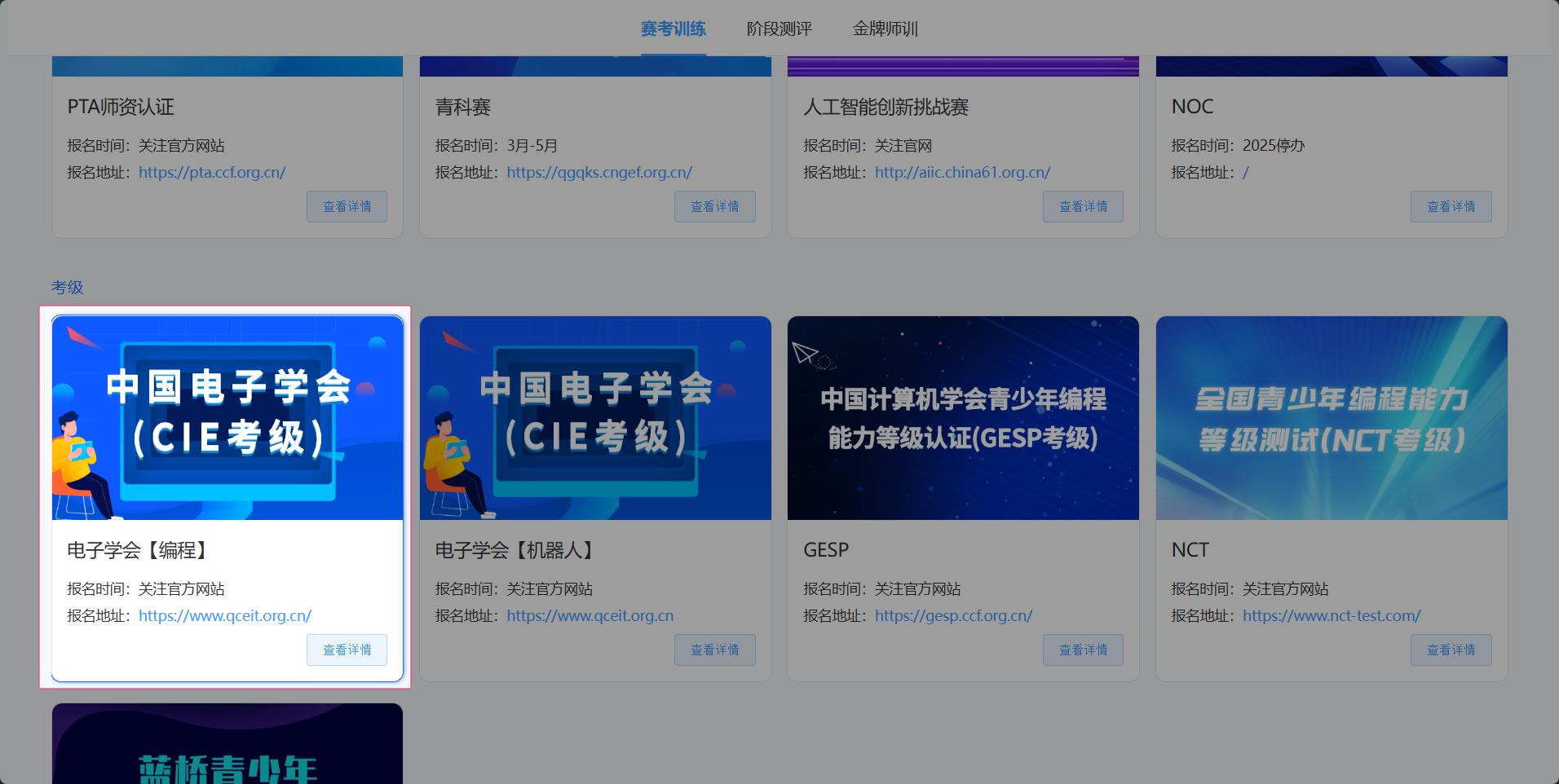Screen dimensions: 1559x784
Task: Click the 报名时间 line on 电子学会【机器人】 card
Action: pyautogui.click(x=514, y=589)
